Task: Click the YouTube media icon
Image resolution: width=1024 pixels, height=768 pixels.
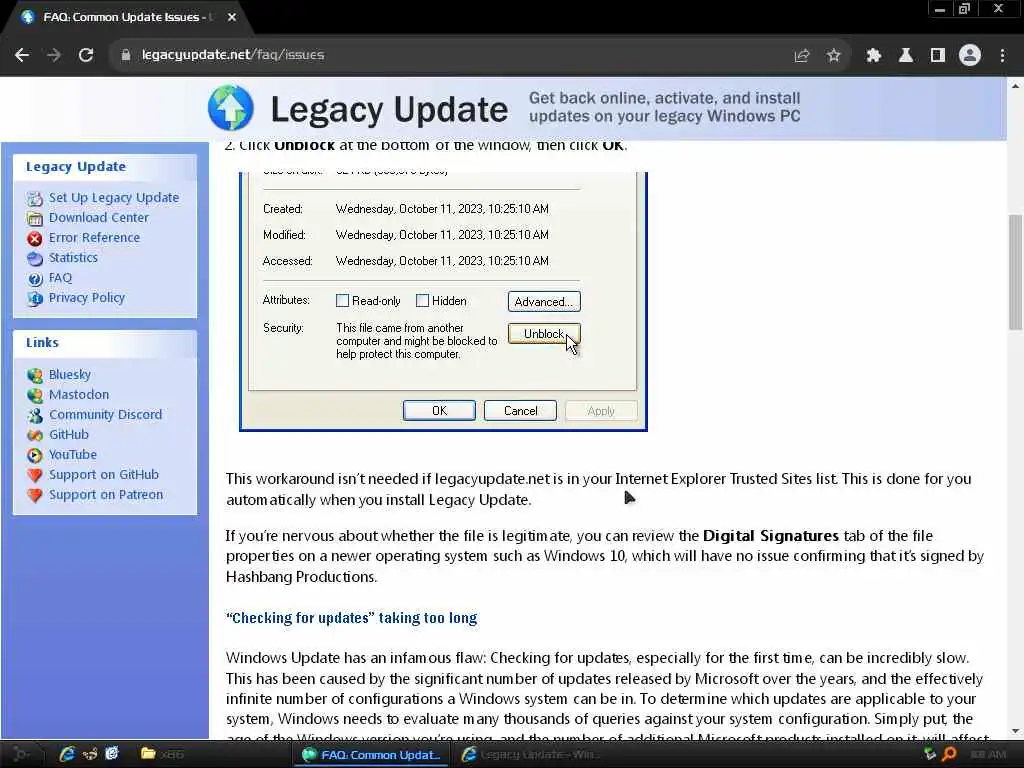Action: point(35,455)
